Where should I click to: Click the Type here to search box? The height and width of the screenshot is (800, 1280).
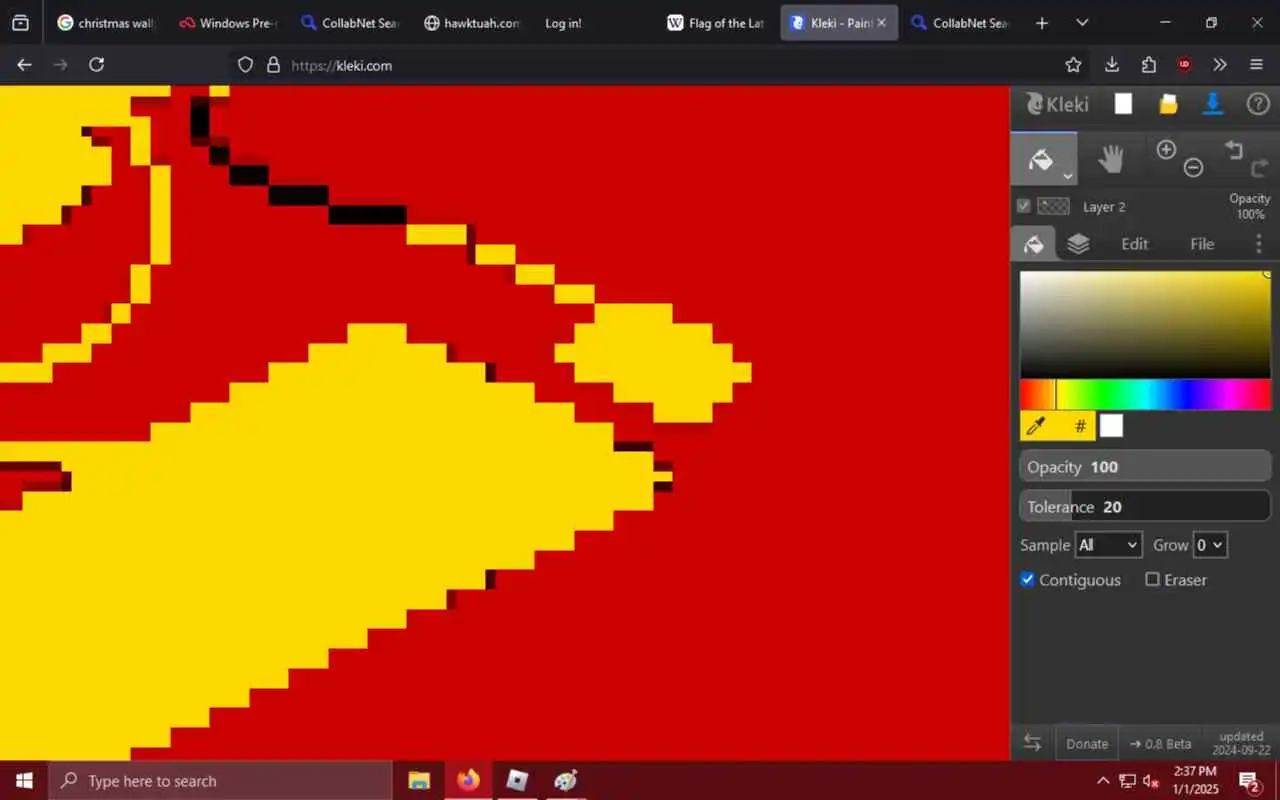[x=220, y=781]
